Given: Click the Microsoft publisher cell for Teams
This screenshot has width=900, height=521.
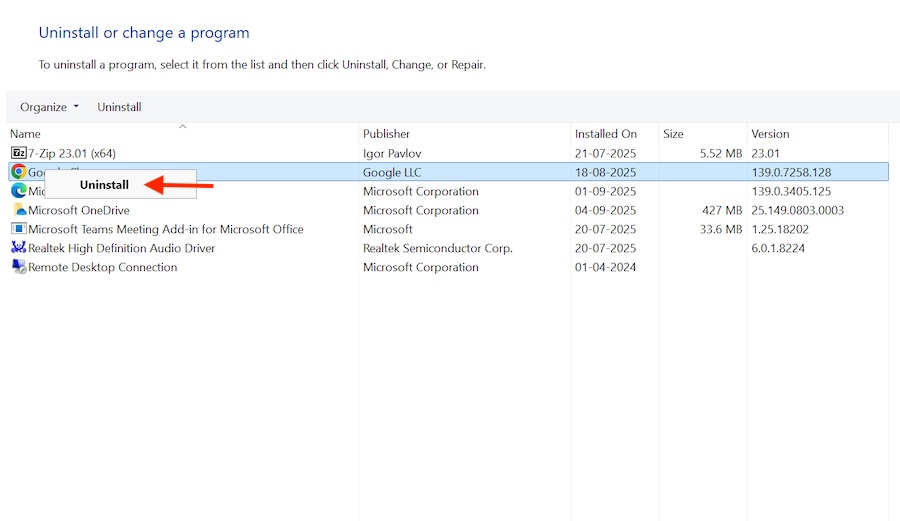Looking at the screenshot, I should click(x=387, y=229).
